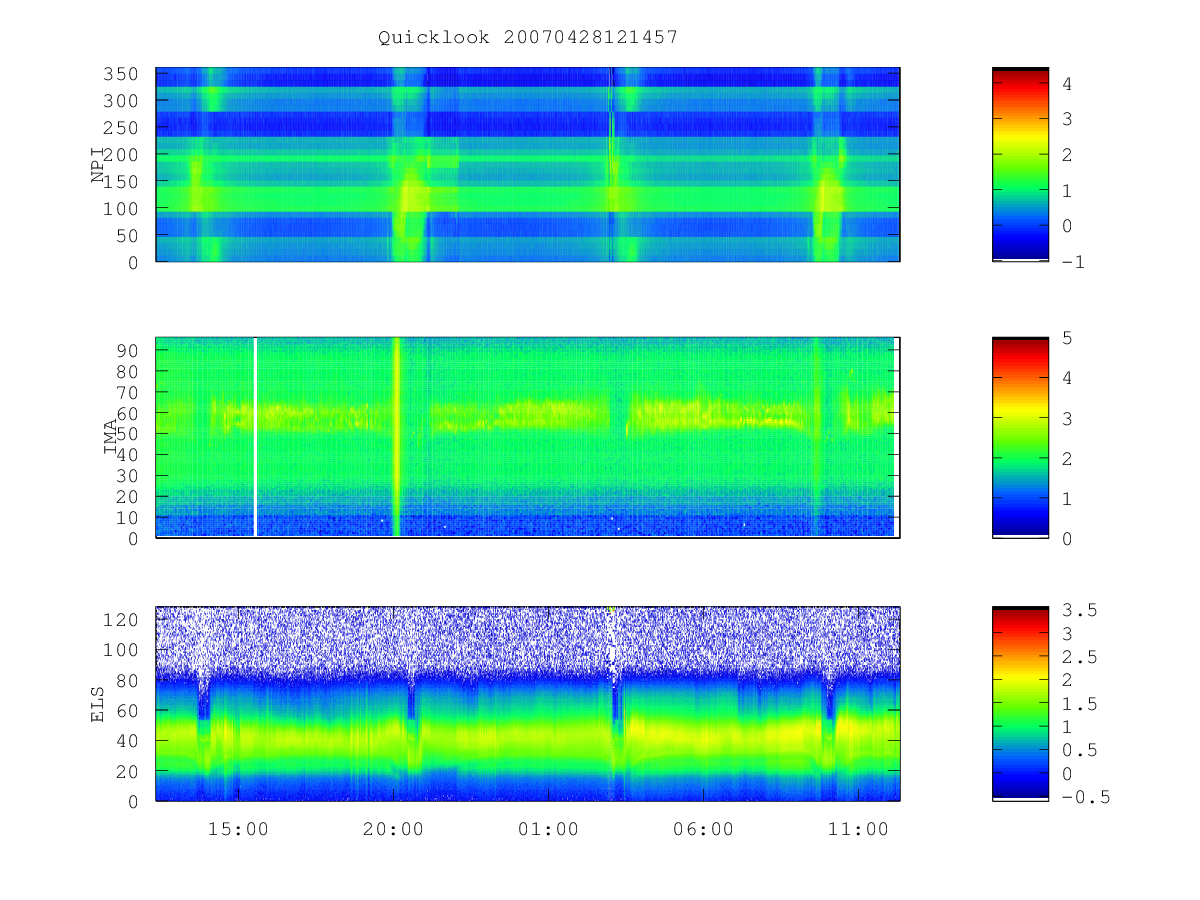The width and height of the screenshot is (1200, 900).
Task: Click the 20:00 time tick label
Action: pyautogui.click(x=393, y=829)
